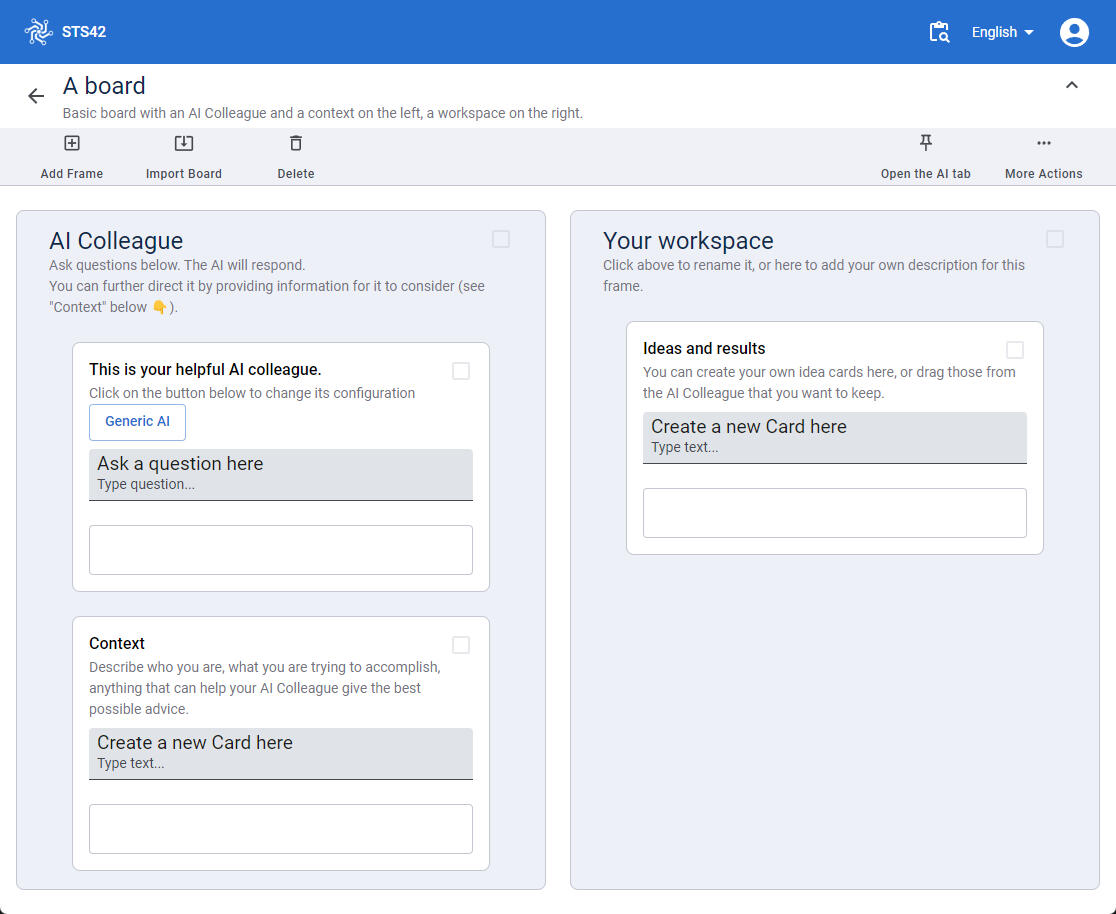Click the Generic AI configuration button
Viewport: 1116px width, 914px height.
tap(137, 422)
